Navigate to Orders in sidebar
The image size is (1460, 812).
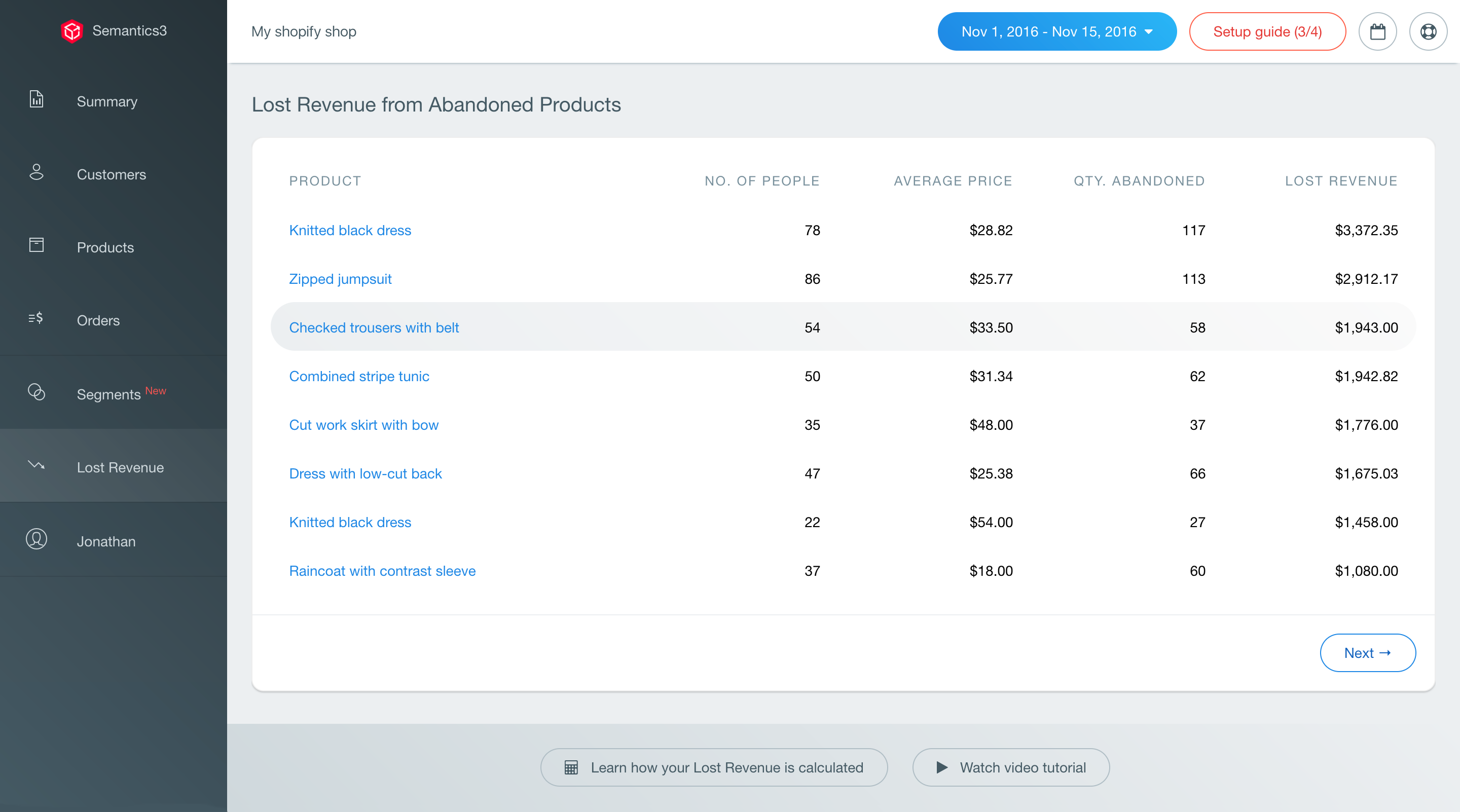98,321
